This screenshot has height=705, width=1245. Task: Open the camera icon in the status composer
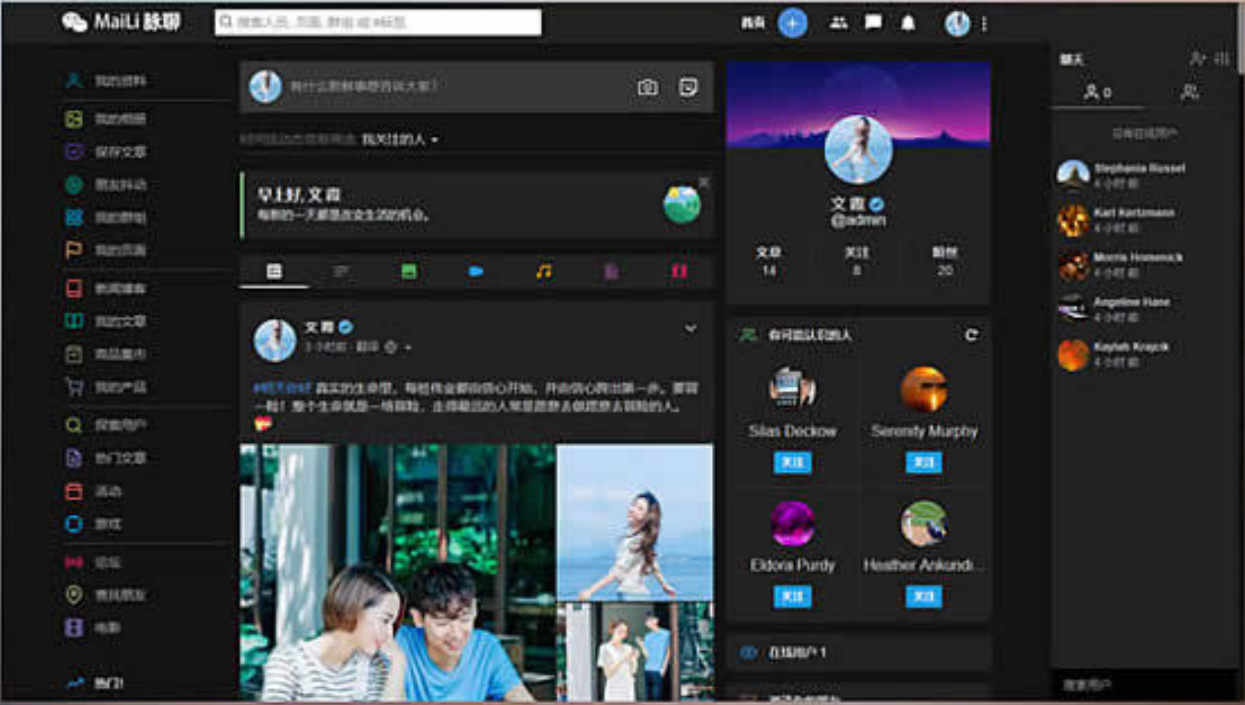[x=647, y=88]
